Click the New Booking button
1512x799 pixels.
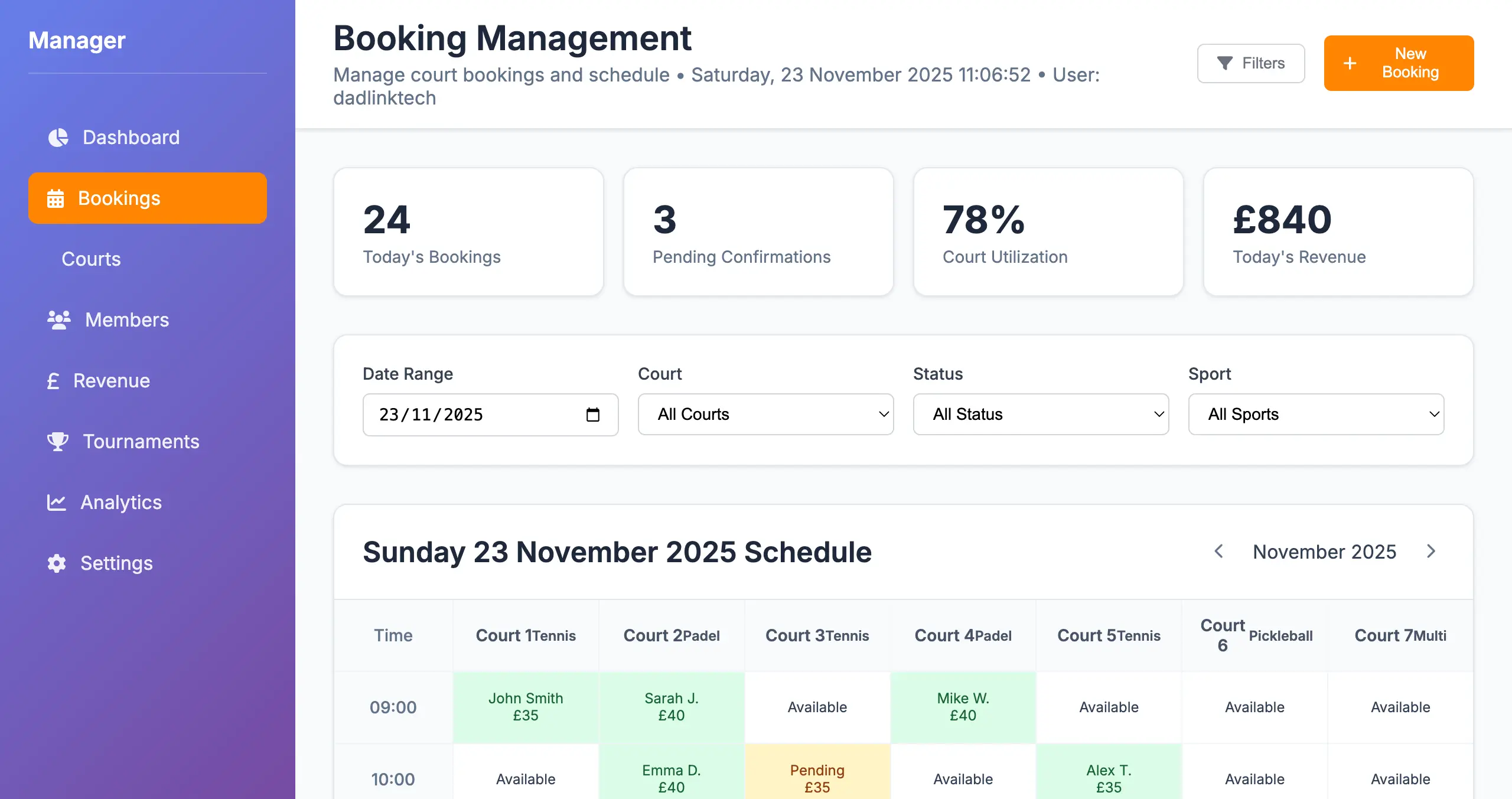(1399, 63)
